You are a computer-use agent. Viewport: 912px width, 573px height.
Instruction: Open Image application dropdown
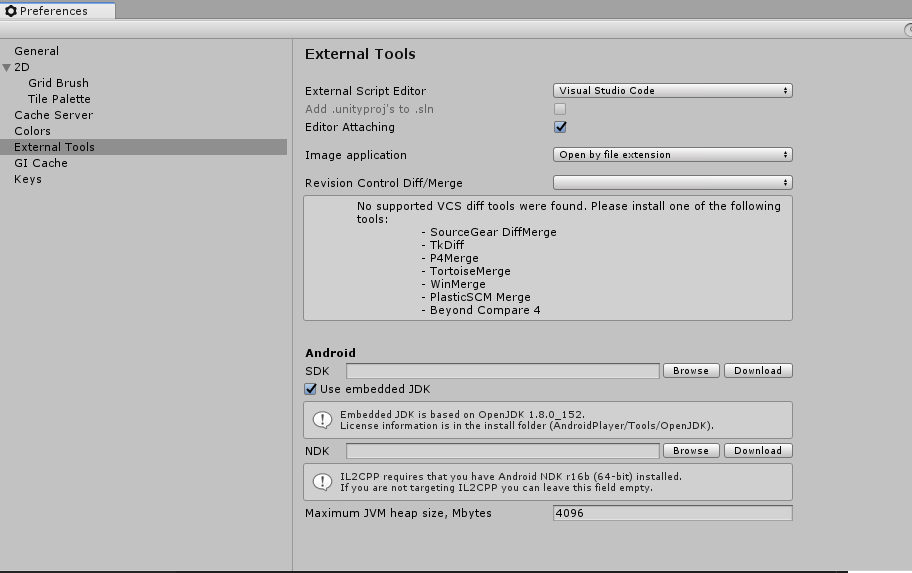coord(672,155)
